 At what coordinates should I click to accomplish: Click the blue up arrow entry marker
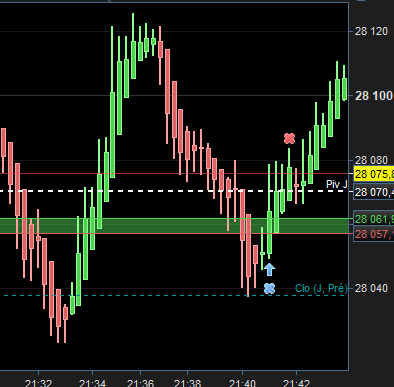coord(269,269)
